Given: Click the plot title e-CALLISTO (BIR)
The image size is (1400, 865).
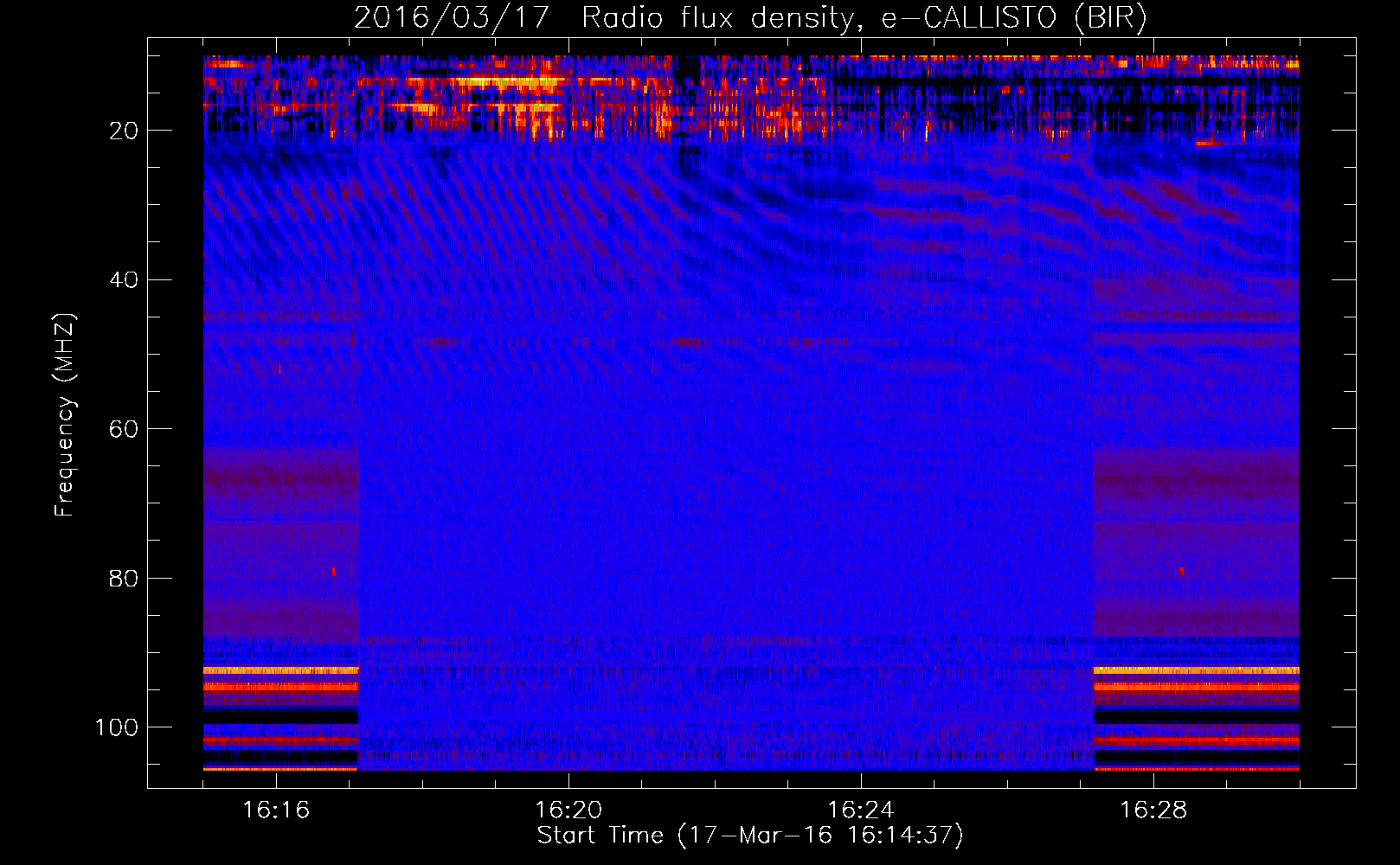Looking at the screenshot, I should pyautogui.click(x=750, y=17).
